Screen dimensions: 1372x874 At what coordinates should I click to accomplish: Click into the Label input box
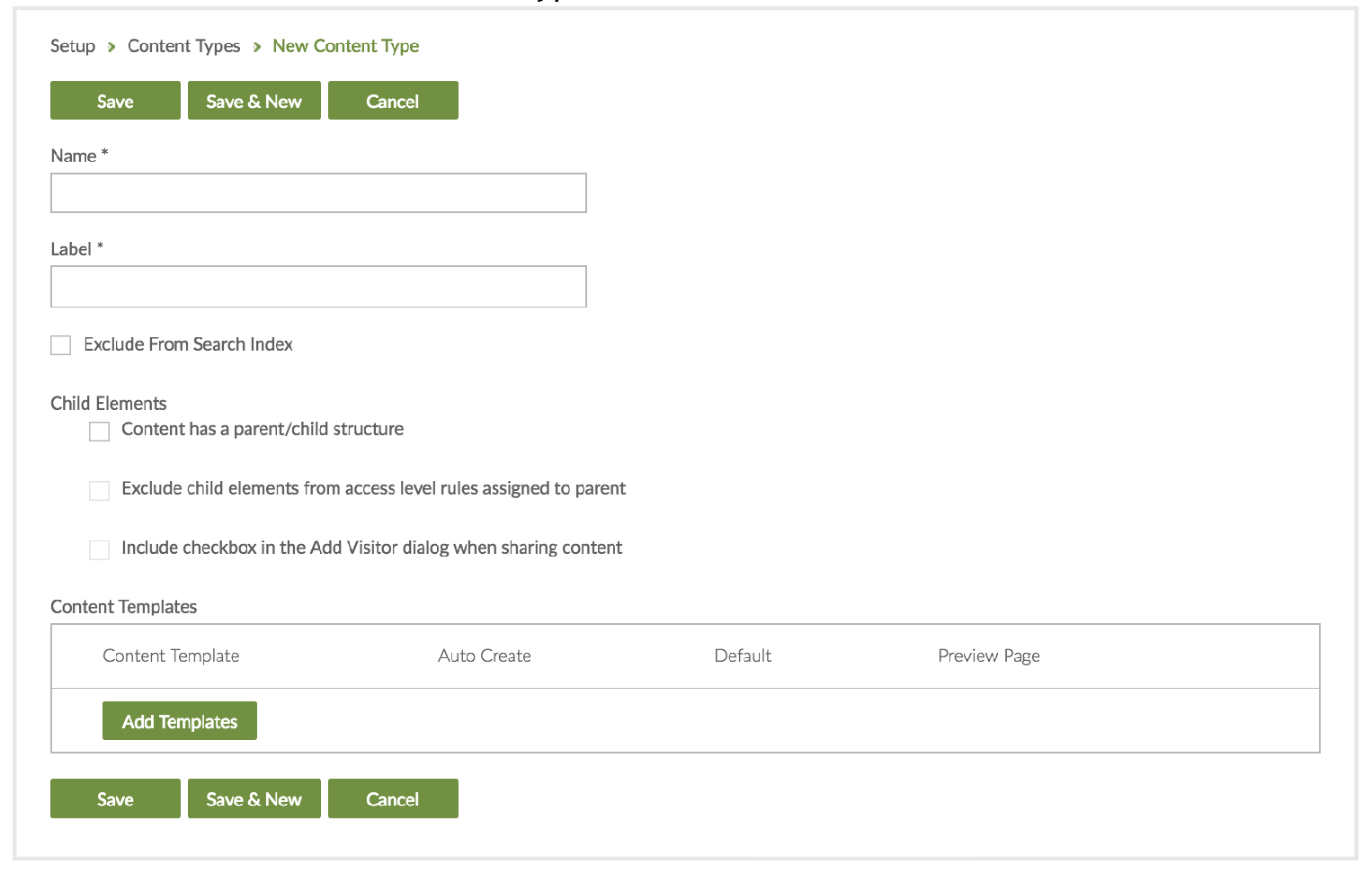click(x=318, y=287)
